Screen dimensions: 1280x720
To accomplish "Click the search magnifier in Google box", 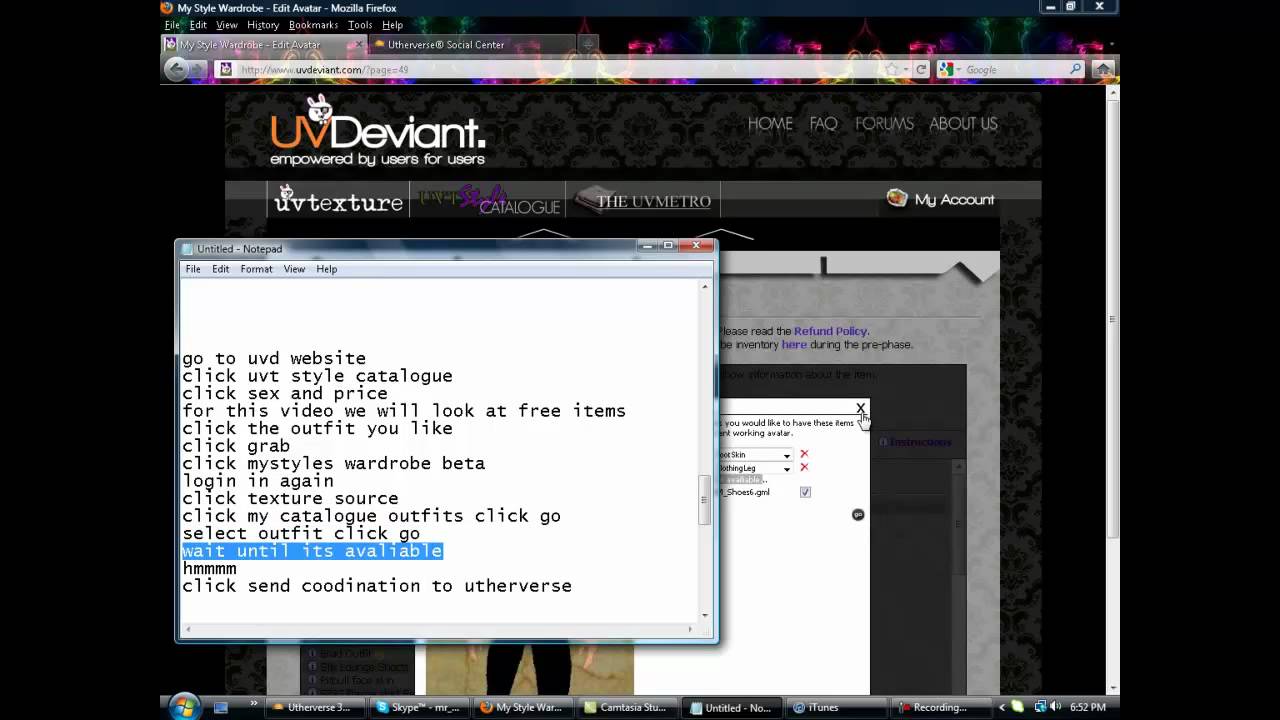I will (x=1075, y=69).
